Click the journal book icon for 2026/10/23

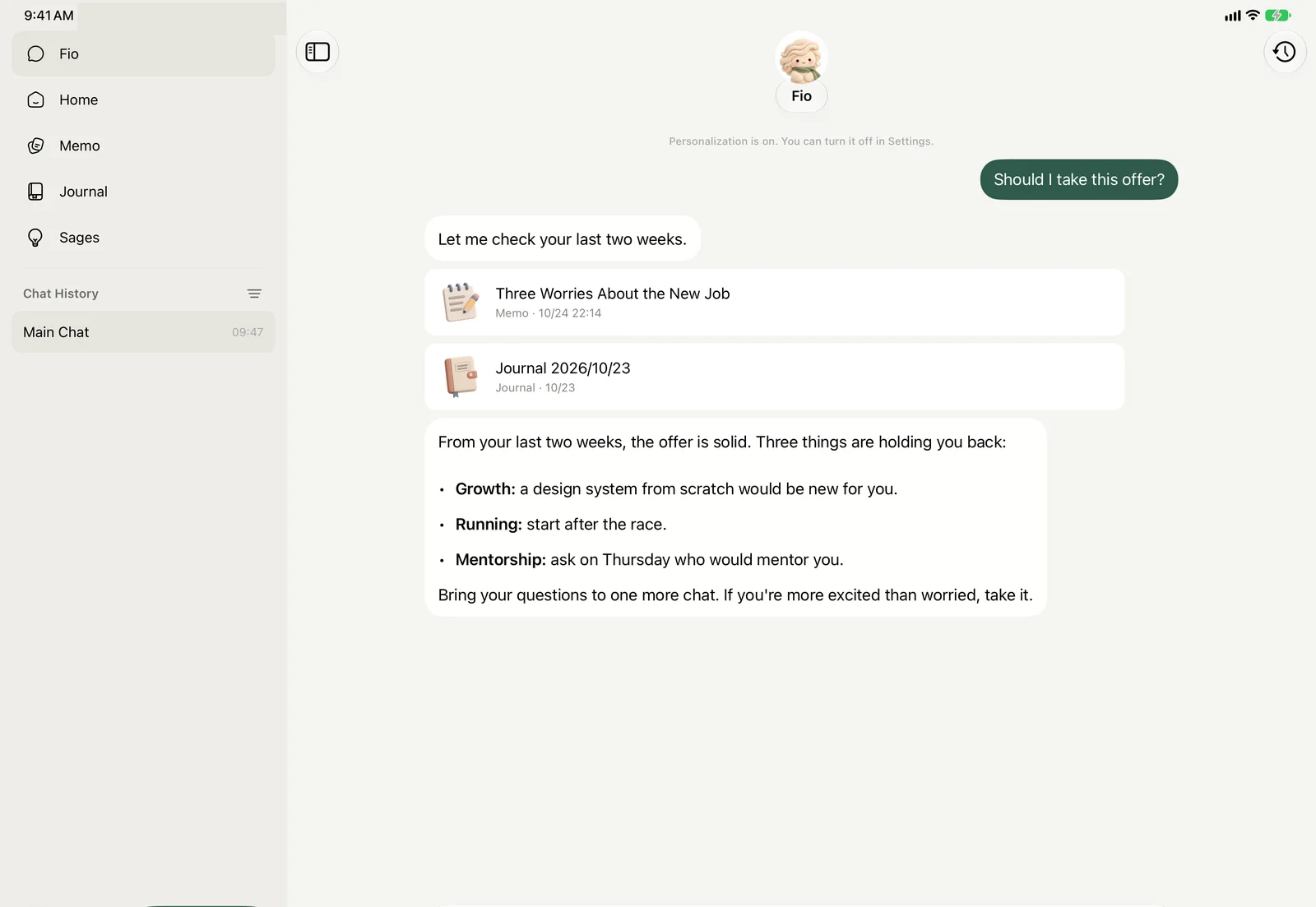tap(461, 377)
